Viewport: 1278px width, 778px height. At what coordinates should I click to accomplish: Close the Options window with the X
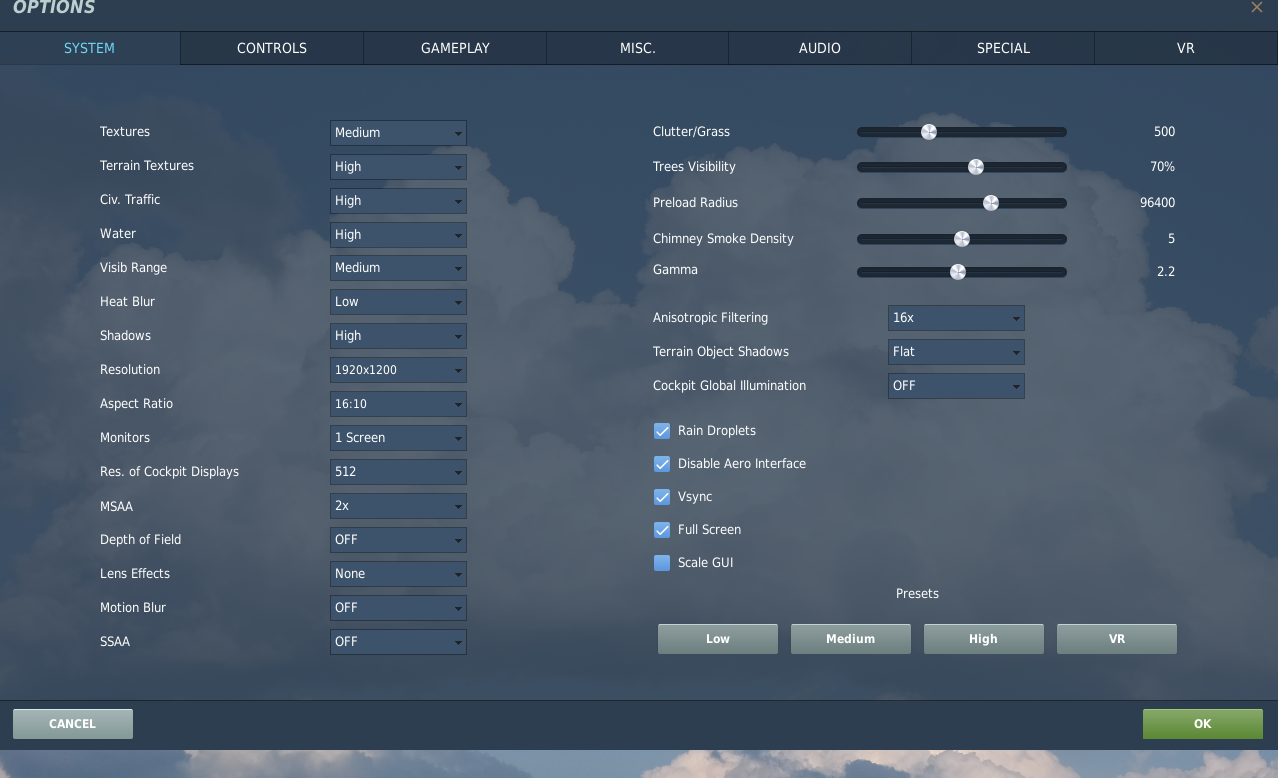point(1257,7)
